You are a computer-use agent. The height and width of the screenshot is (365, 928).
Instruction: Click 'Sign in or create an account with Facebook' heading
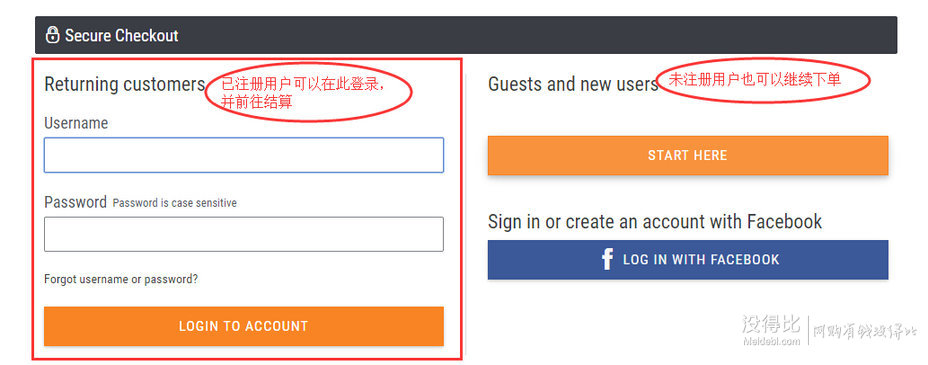[x=655, y=221]
